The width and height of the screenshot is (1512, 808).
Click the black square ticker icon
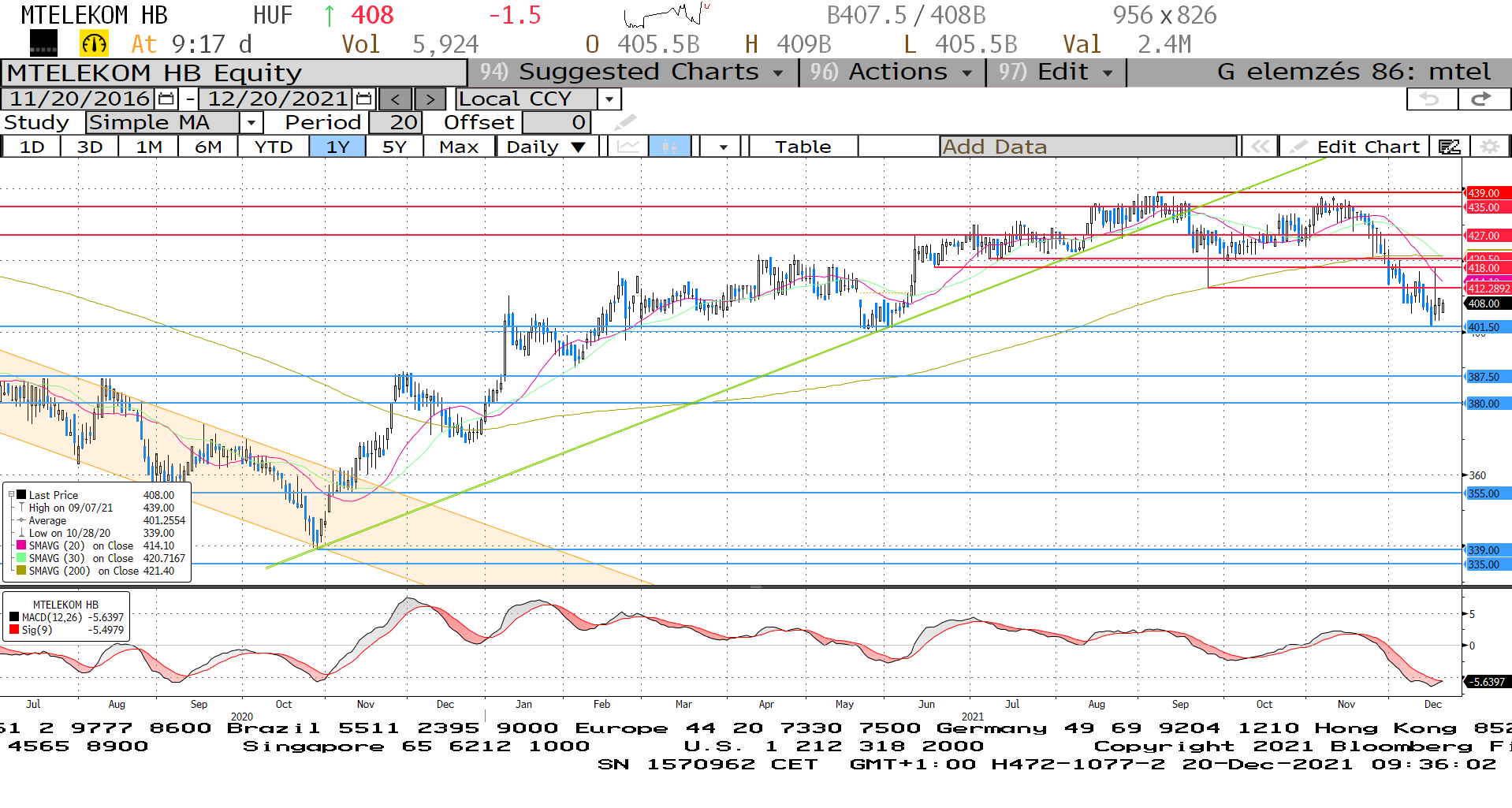pos(43,43)
